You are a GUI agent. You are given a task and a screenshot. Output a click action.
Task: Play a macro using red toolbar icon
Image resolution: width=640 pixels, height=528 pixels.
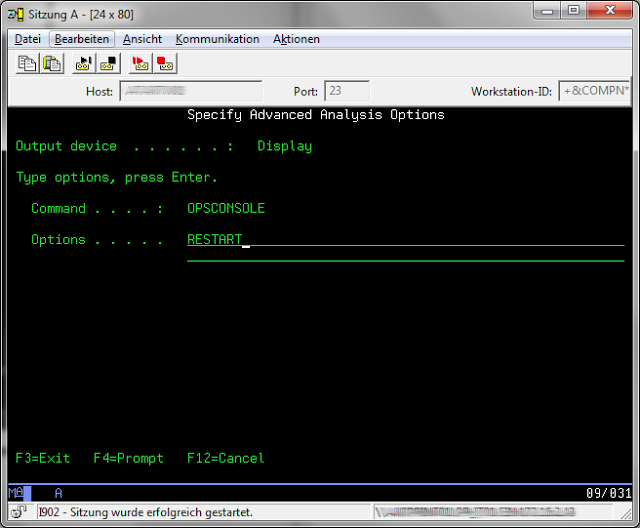click(x=141, y=63)
